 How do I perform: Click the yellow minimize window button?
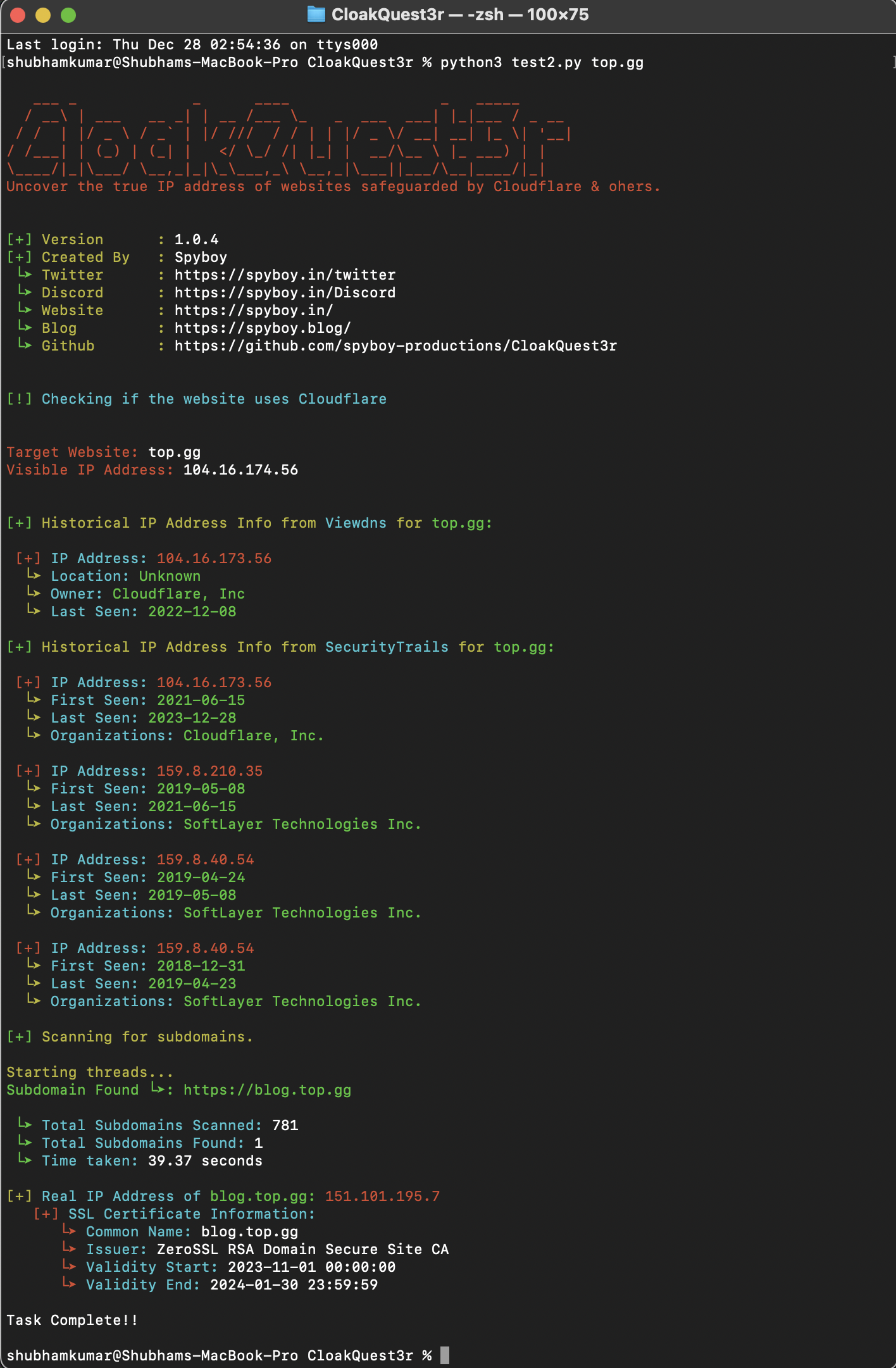[43, 15]
